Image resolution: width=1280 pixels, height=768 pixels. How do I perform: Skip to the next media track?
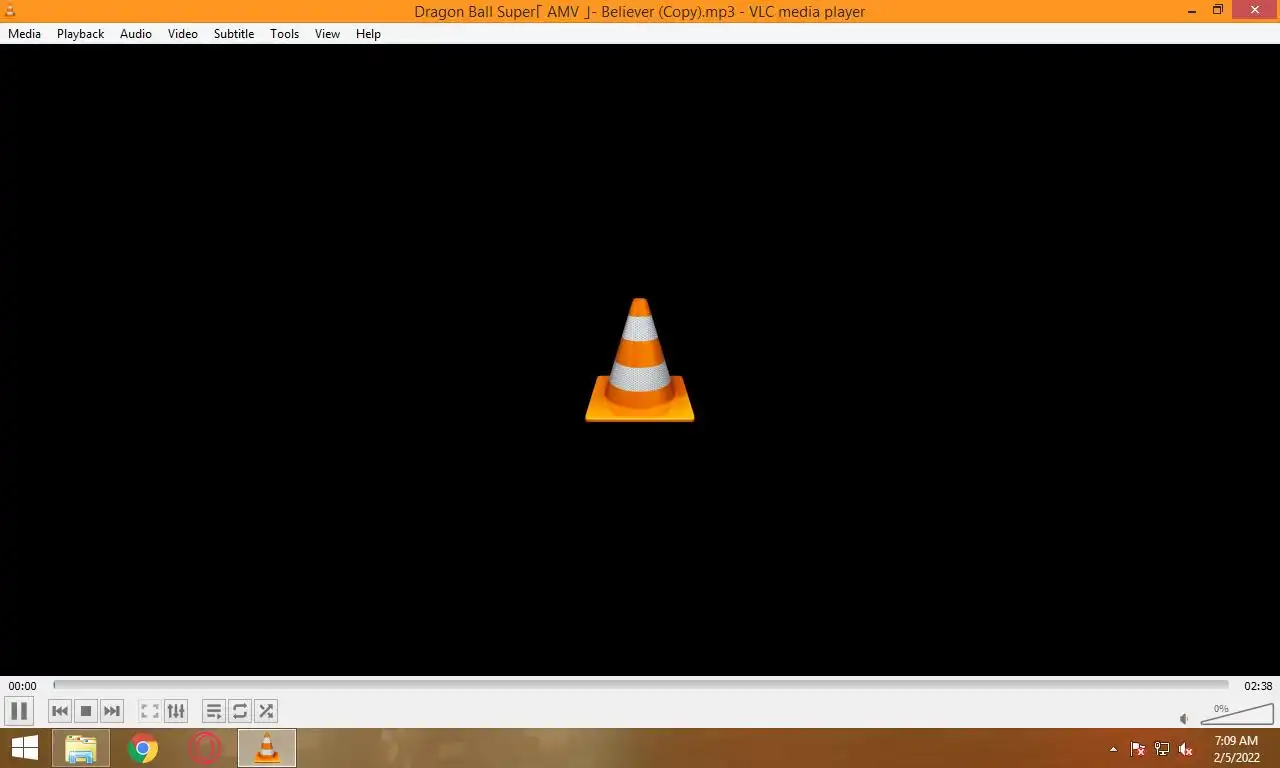[112, 711]
